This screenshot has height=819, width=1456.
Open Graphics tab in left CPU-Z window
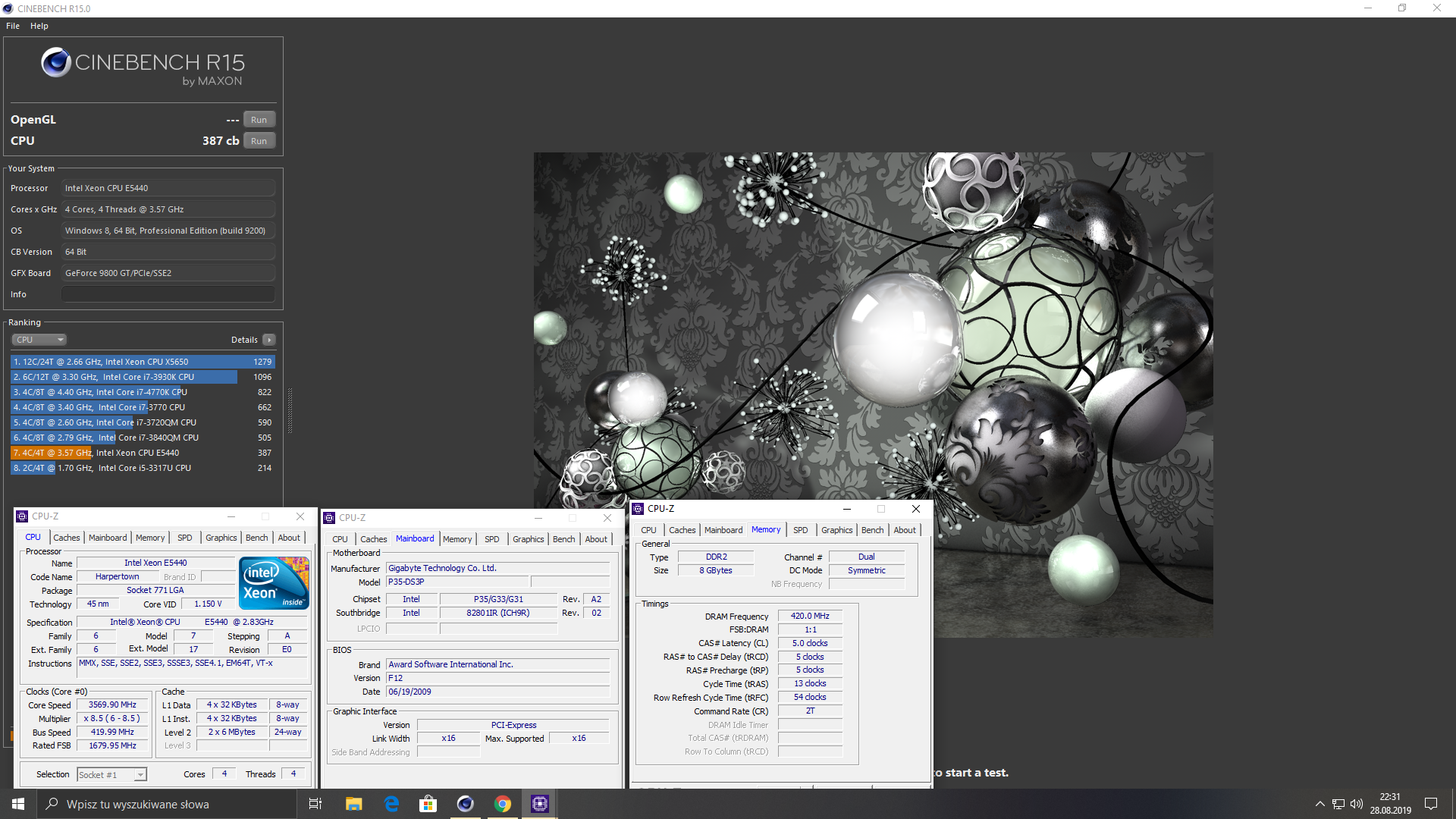click(x=221, y=538)
